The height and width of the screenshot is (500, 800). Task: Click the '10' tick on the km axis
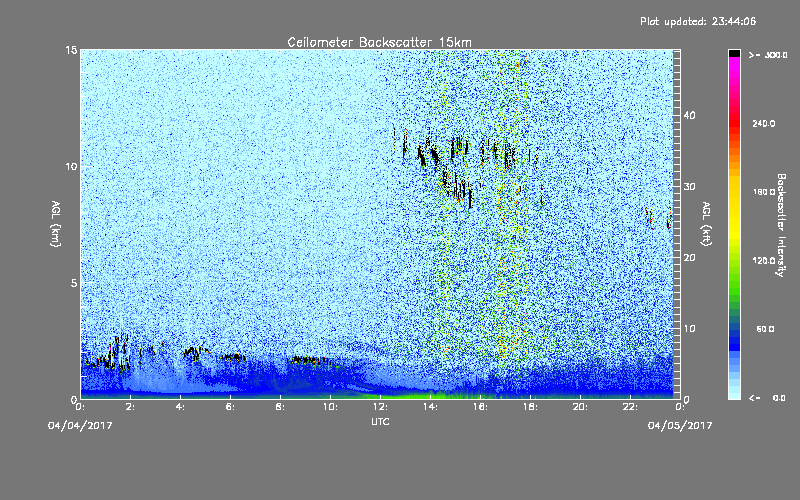coord(71,167)
